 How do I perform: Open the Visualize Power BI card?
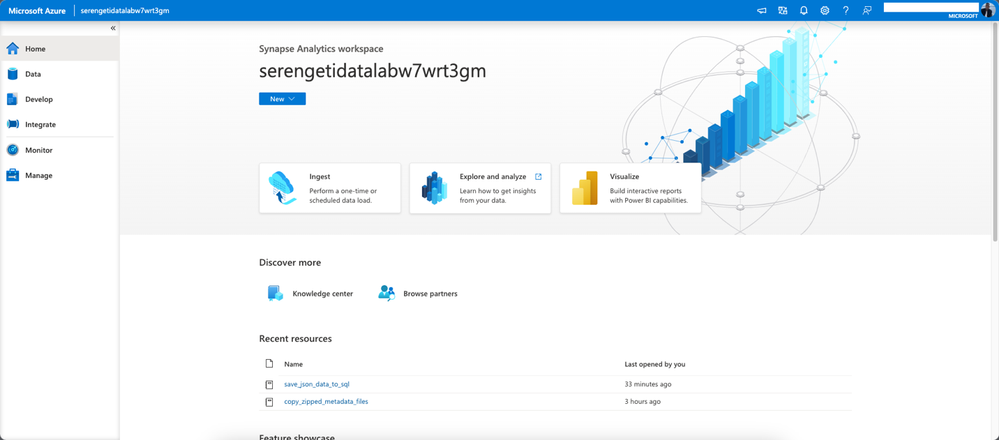click(x=630, y=188)
